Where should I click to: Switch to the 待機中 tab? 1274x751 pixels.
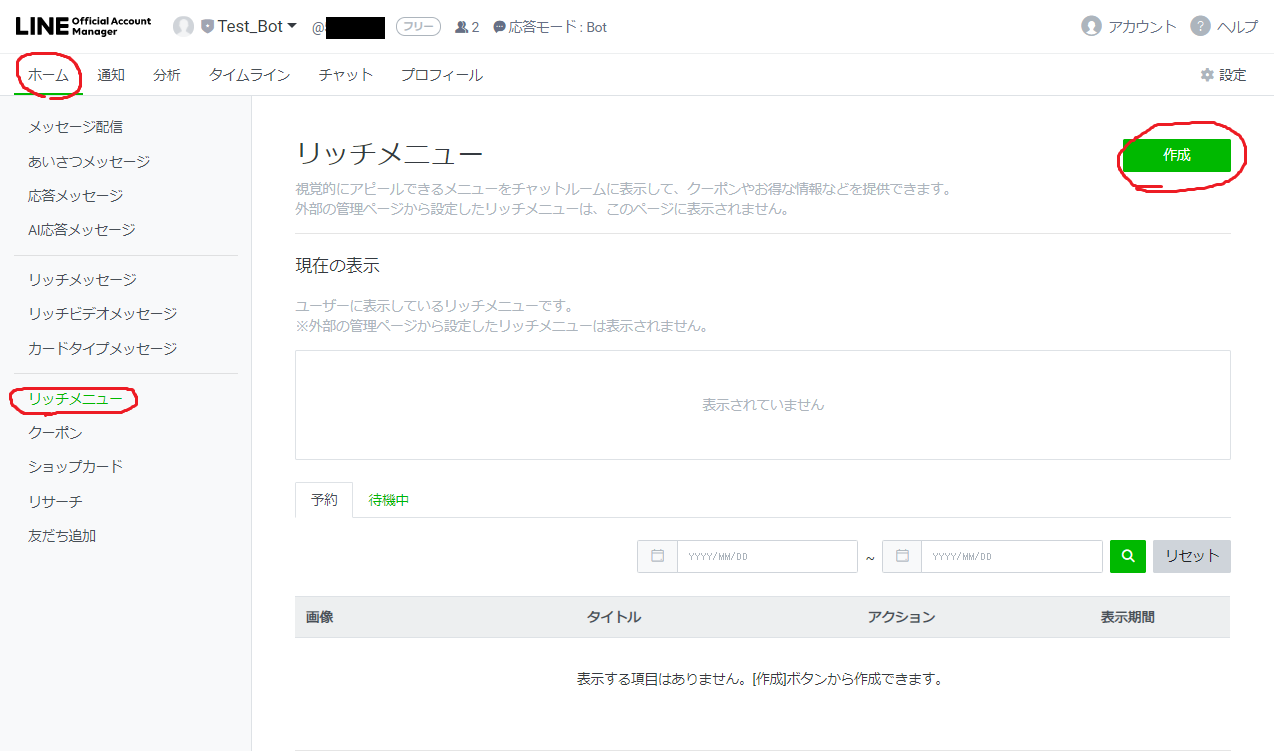coord(389,500)
